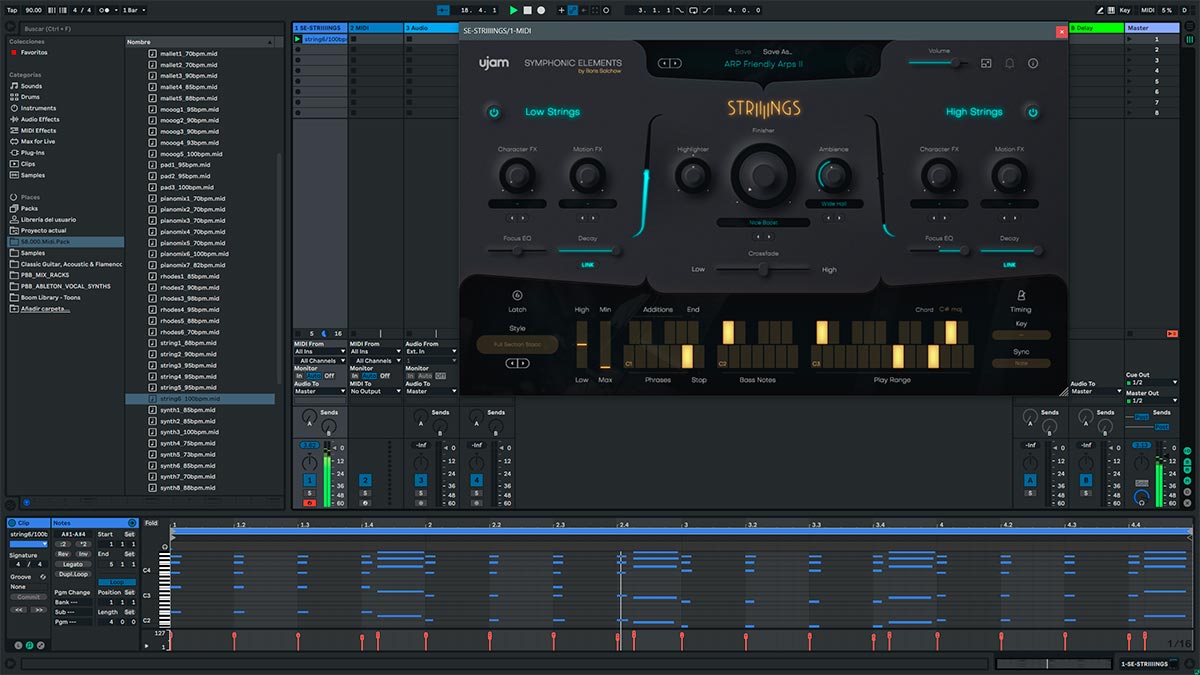Toggle track 1 activator button
Screen dimensions: 1200x675
pos(309,481)
